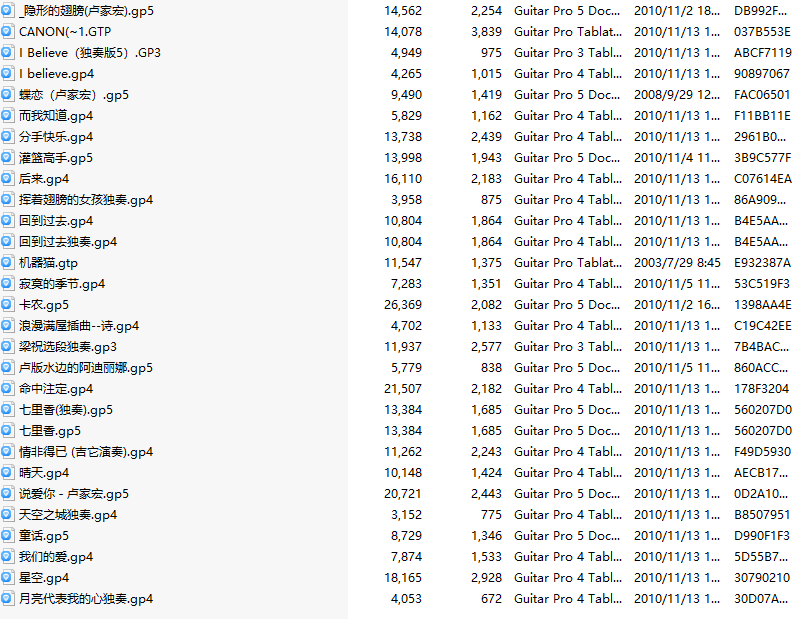Image resolution: width=798 pixels, height=619 pixels.
Task: Click size value 20,721 for 说爱你
Action: 403,494
